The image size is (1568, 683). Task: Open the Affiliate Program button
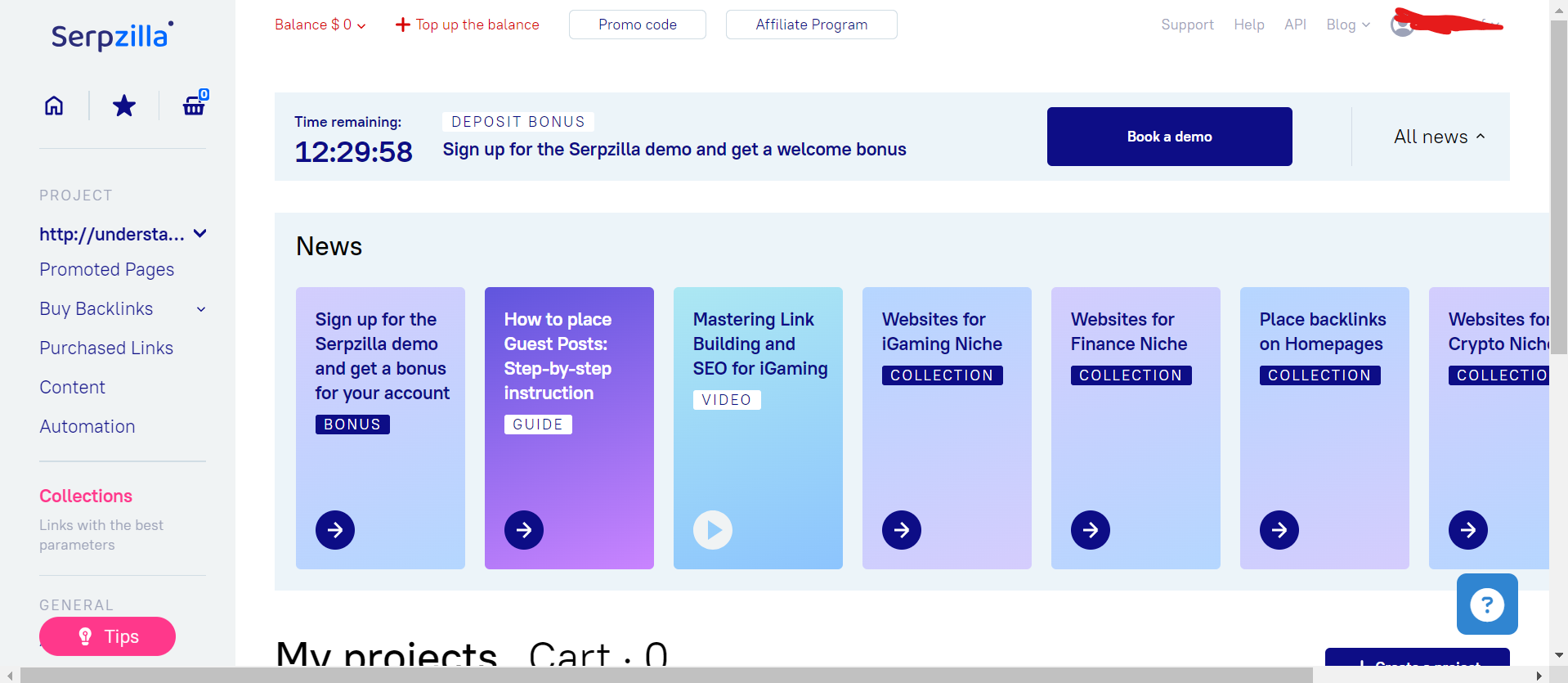coord(812,25)
